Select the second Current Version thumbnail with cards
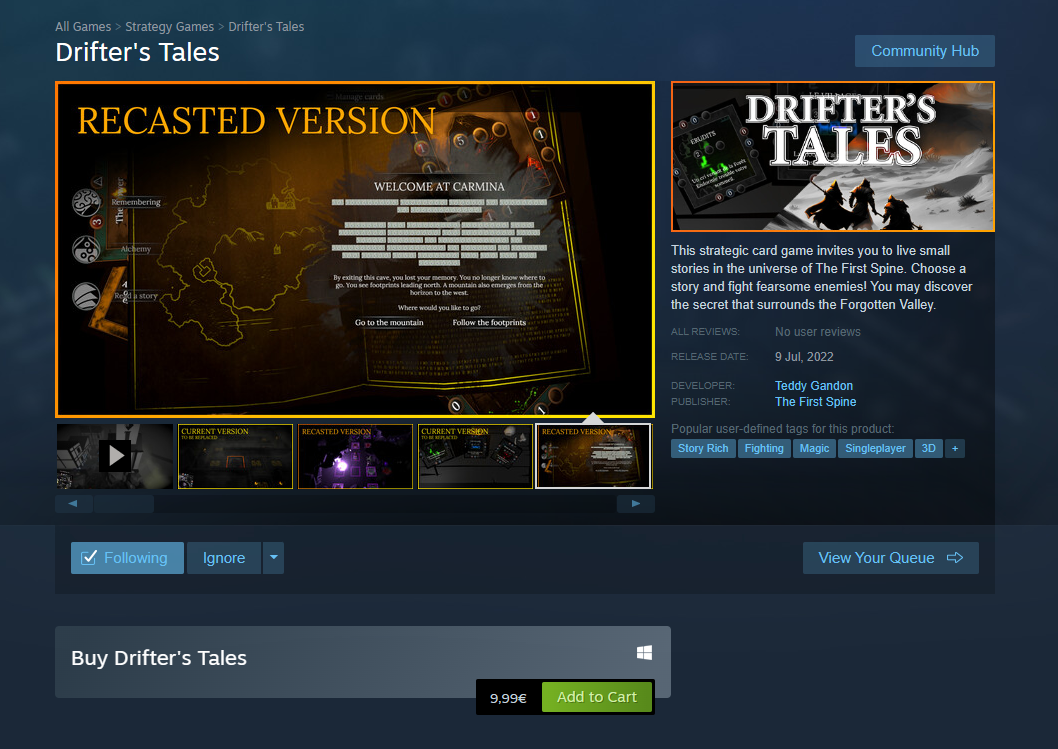 click(475, 456)
